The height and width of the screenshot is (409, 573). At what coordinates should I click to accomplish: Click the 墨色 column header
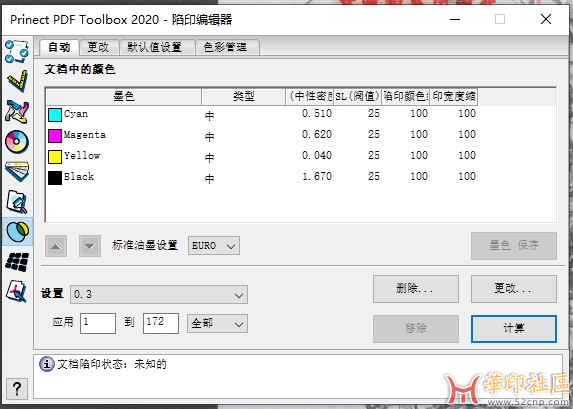[124, 96]
